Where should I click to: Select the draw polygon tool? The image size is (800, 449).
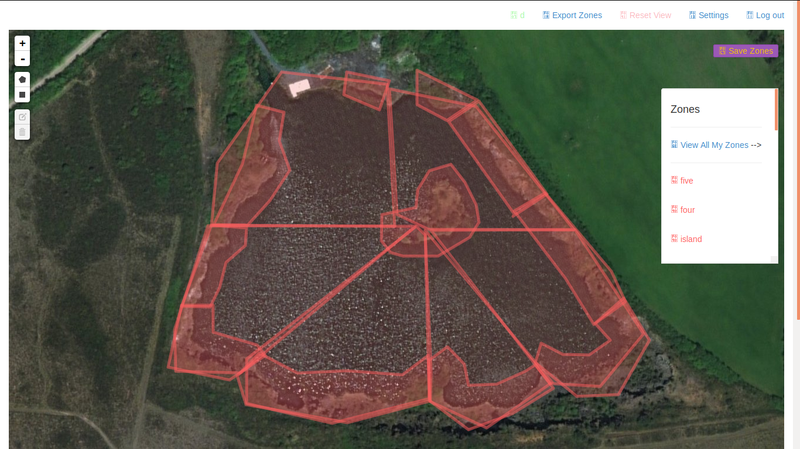tap(22, 80)
